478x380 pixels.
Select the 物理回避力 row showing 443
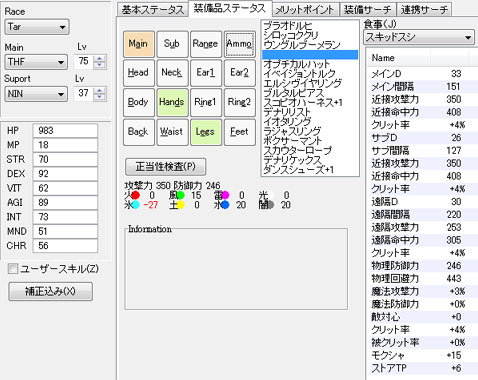pos(423,279)
